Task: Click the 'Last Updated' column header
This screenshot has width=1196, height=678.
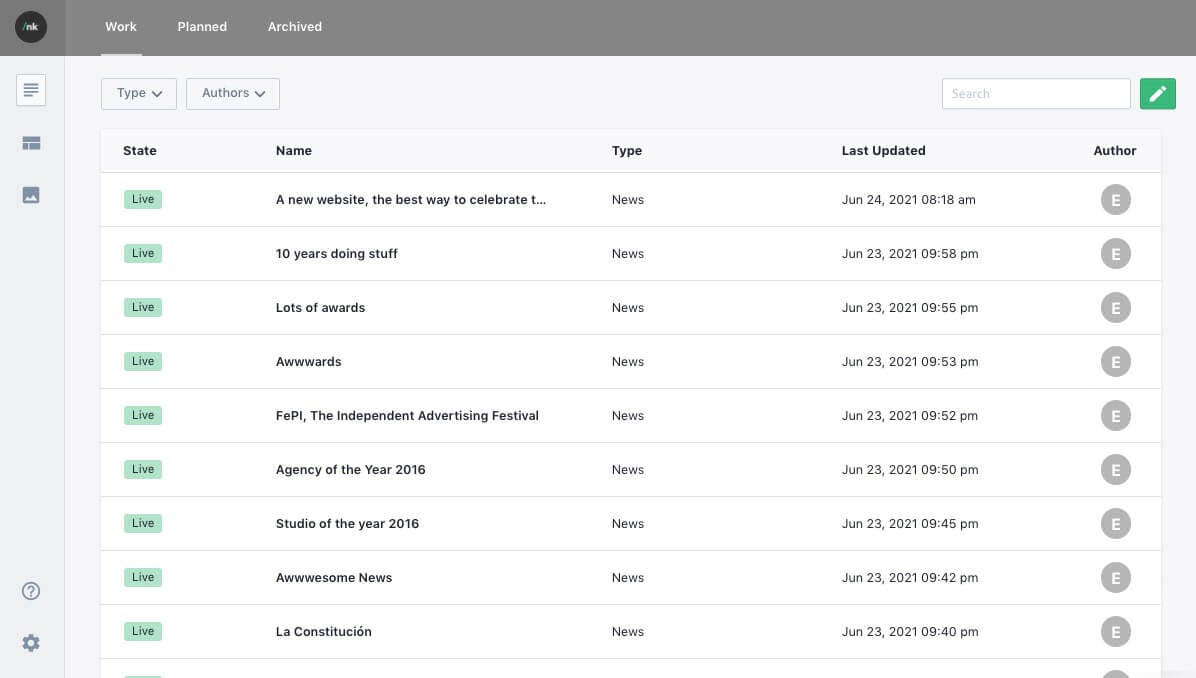Action: 883,151
